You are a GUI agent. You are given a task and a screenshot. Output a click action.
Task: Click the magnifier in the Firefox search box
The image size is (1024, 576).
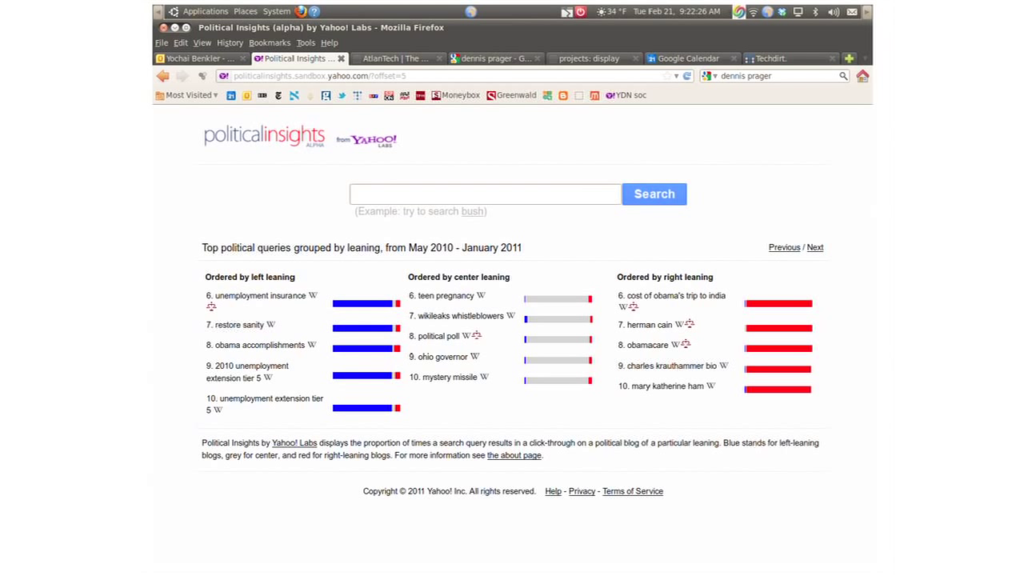tap(843, 76)
